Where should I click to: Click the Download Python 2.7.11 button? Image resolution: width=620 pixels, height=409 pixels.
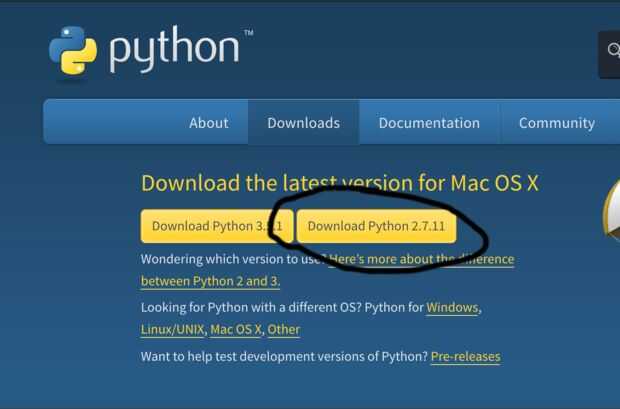[376, 226]
